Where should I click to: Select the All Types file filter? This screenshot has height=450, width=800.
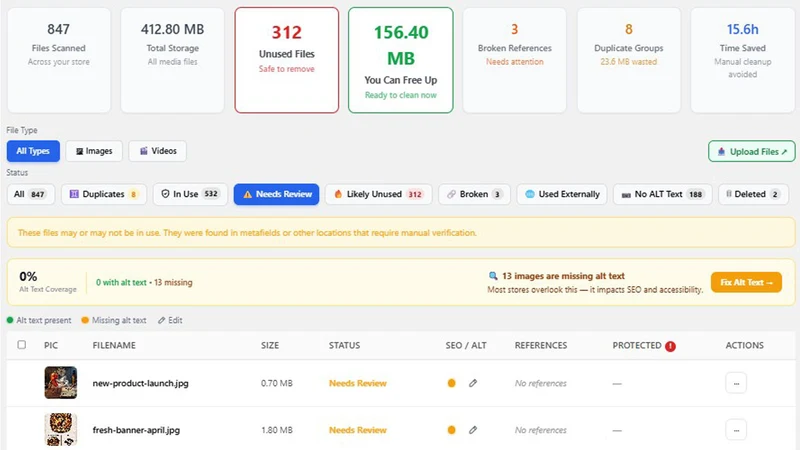(x=33, y=151)
